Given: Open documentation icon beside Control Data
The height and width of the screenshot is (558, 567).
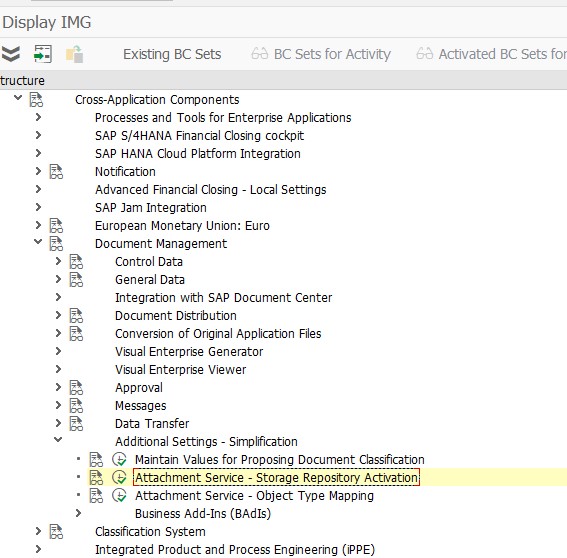Looking at the screenshot, I should [76, 261].
